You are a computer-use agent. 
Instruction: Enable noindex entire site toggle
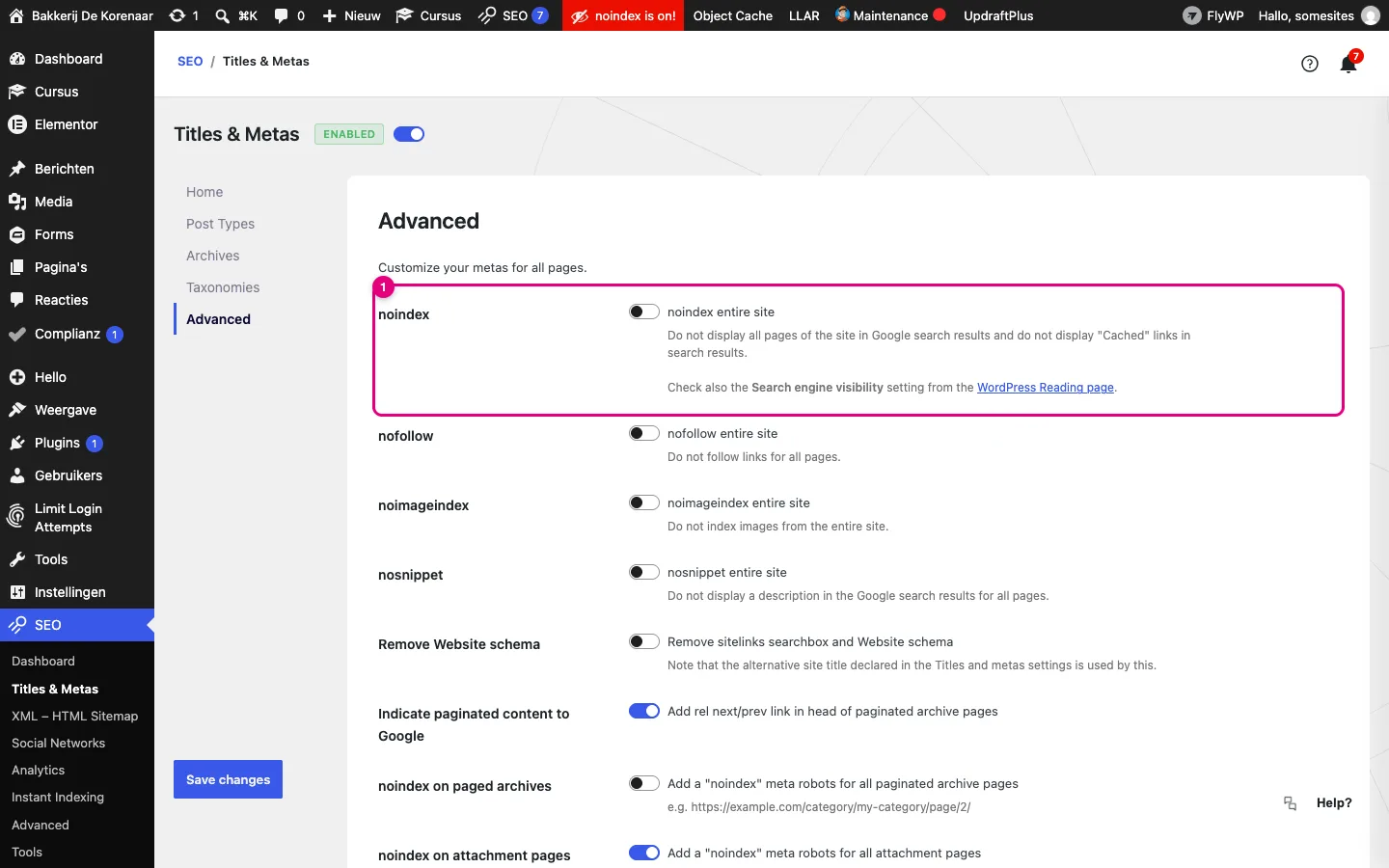click(644, 312)
